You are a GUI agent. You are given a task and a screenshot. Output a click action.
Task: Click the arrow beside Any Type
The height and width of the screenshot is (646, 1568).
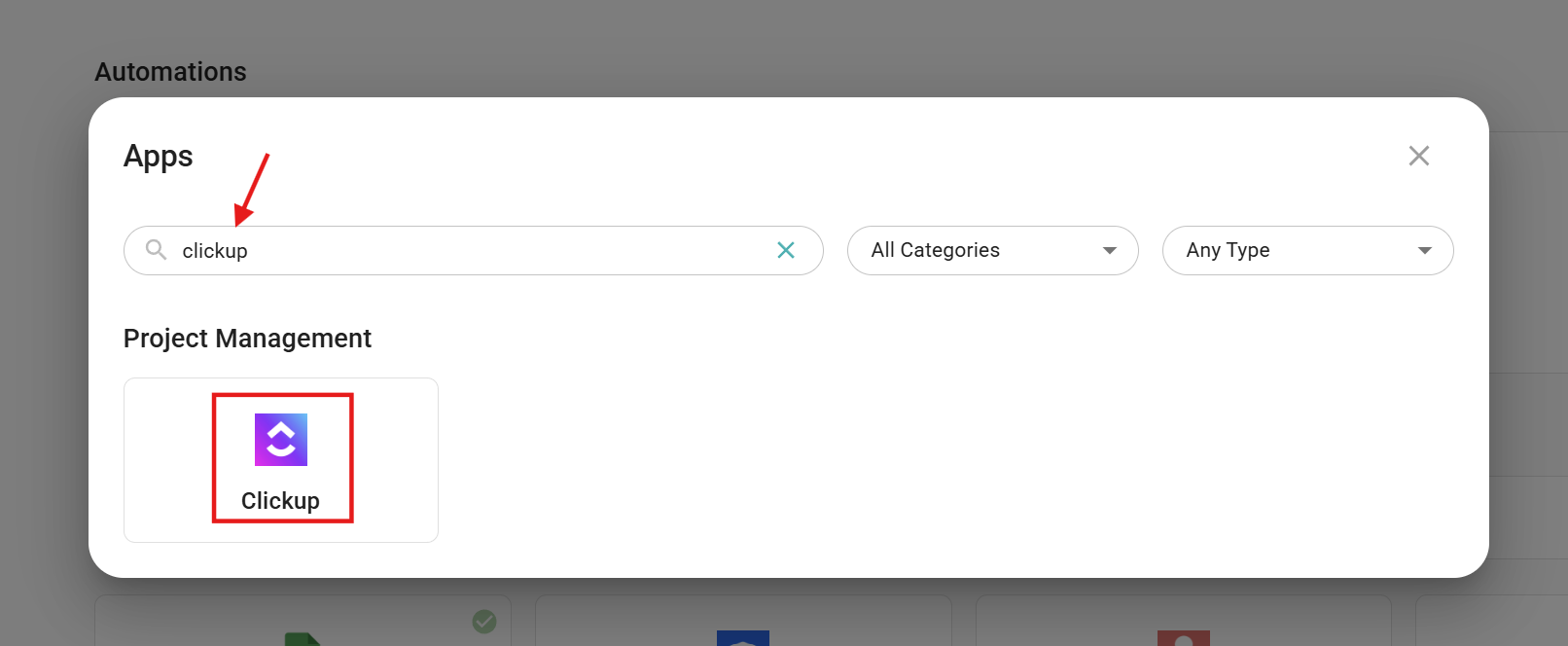[x=1425, y=250]
